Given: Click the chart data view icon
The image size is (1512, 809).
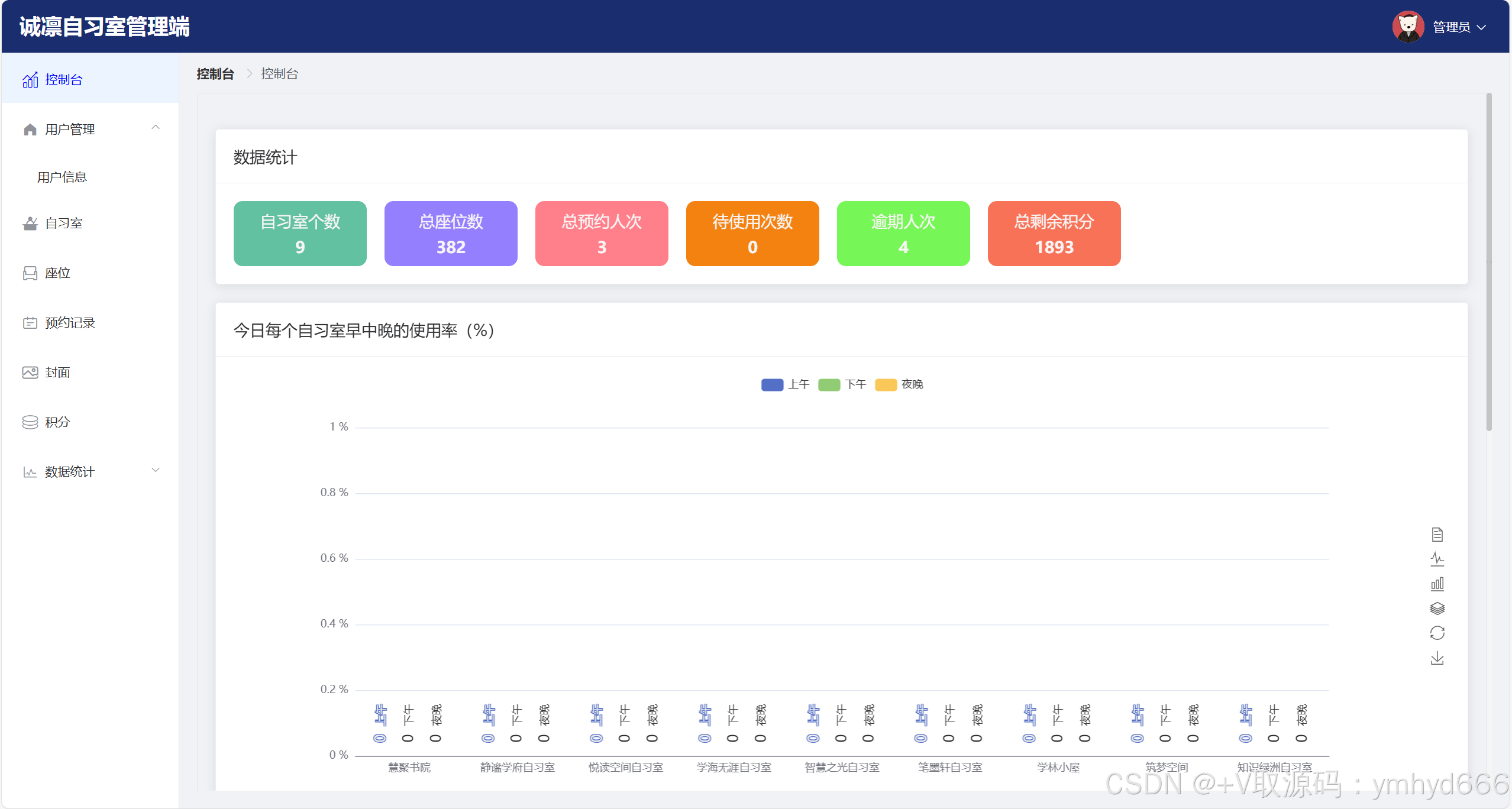Looking at the screenshot, I should (x=1437, y=535).
